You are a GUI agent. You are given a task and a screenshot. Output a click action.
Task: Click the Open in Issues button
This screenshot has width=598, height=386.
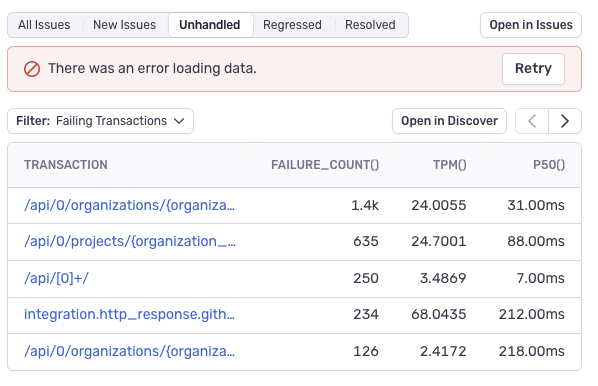[x=531, y=25]
